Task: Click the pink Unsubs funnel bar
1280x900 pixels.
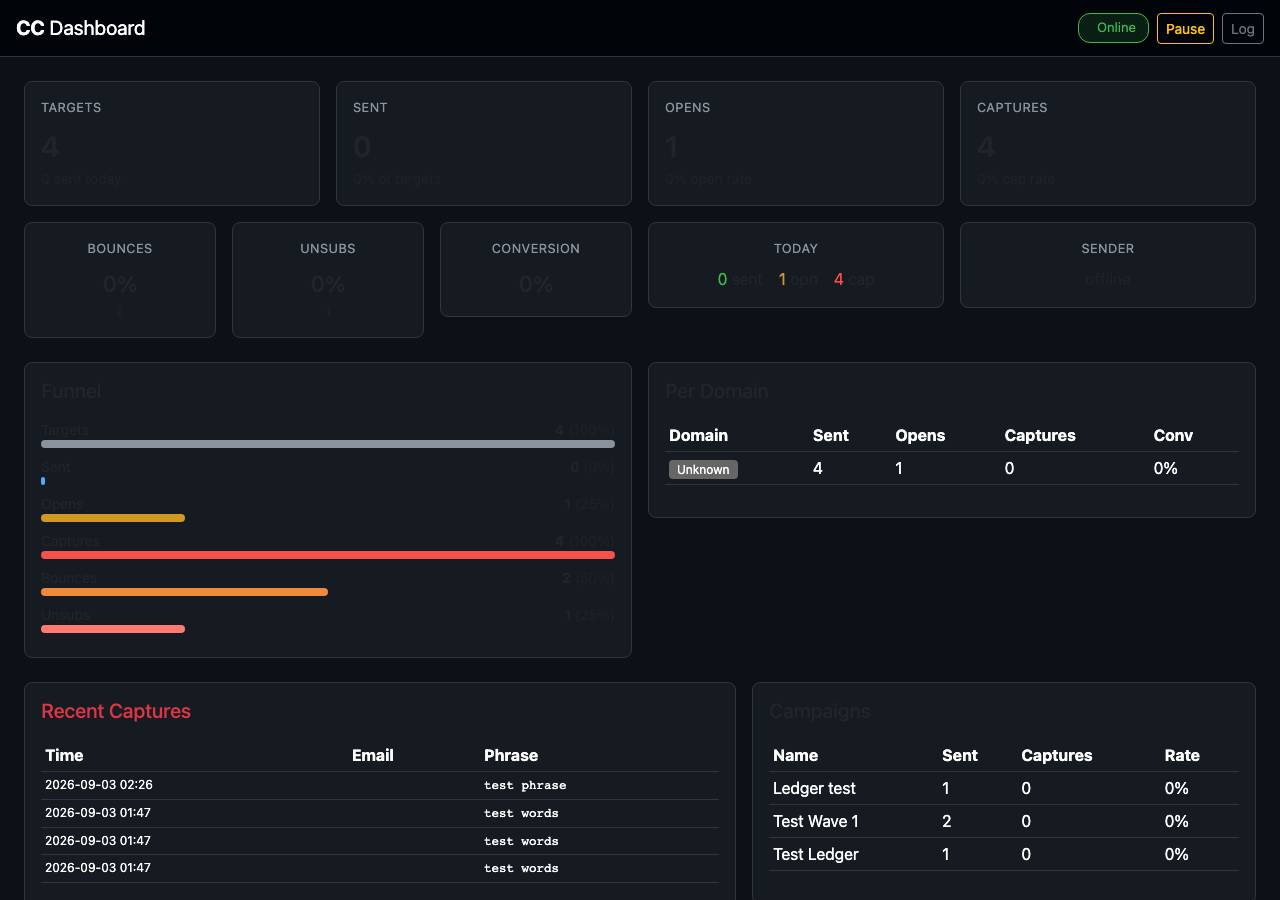Action: point(113,629)
